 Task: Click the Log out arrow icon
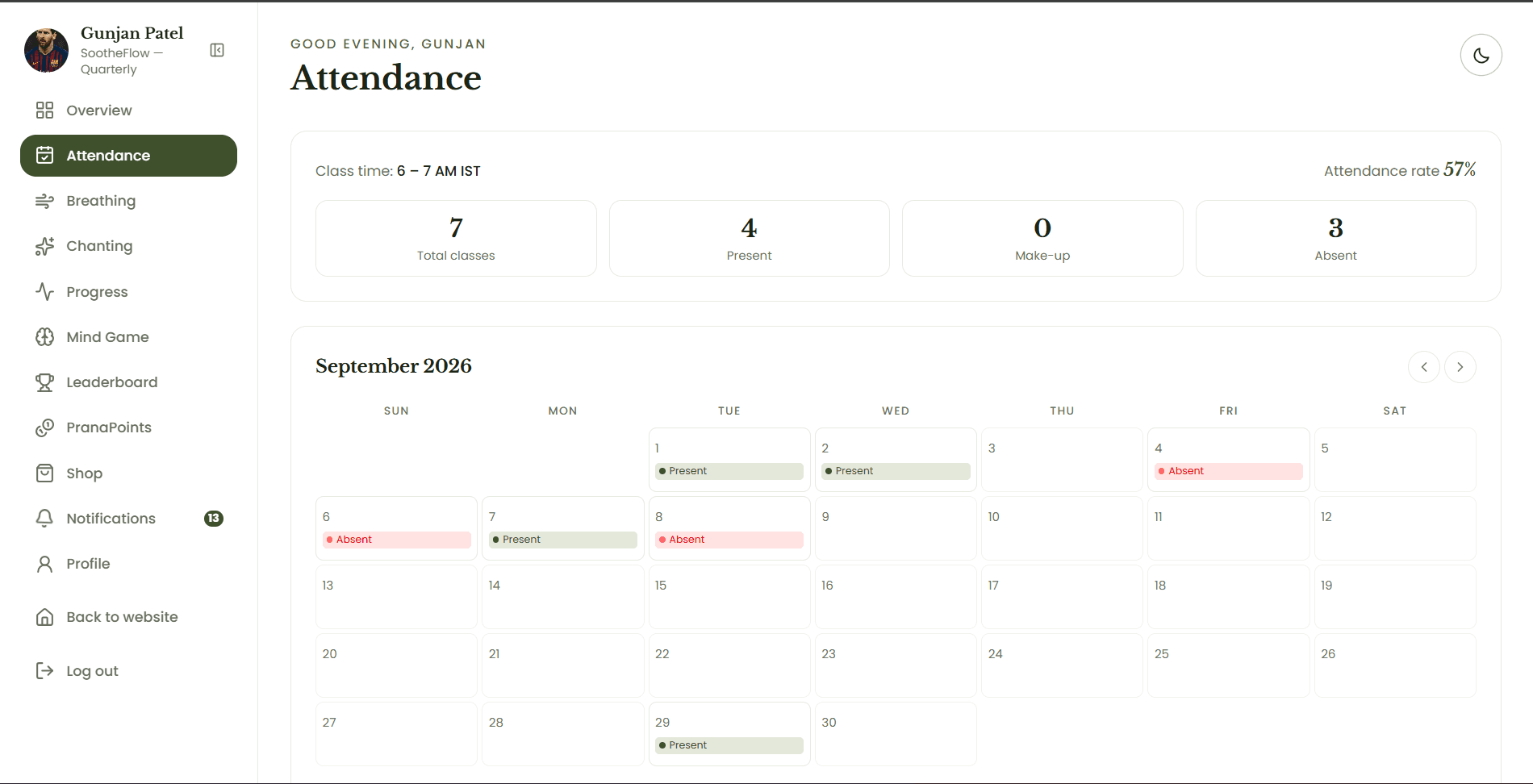(44, 671)
